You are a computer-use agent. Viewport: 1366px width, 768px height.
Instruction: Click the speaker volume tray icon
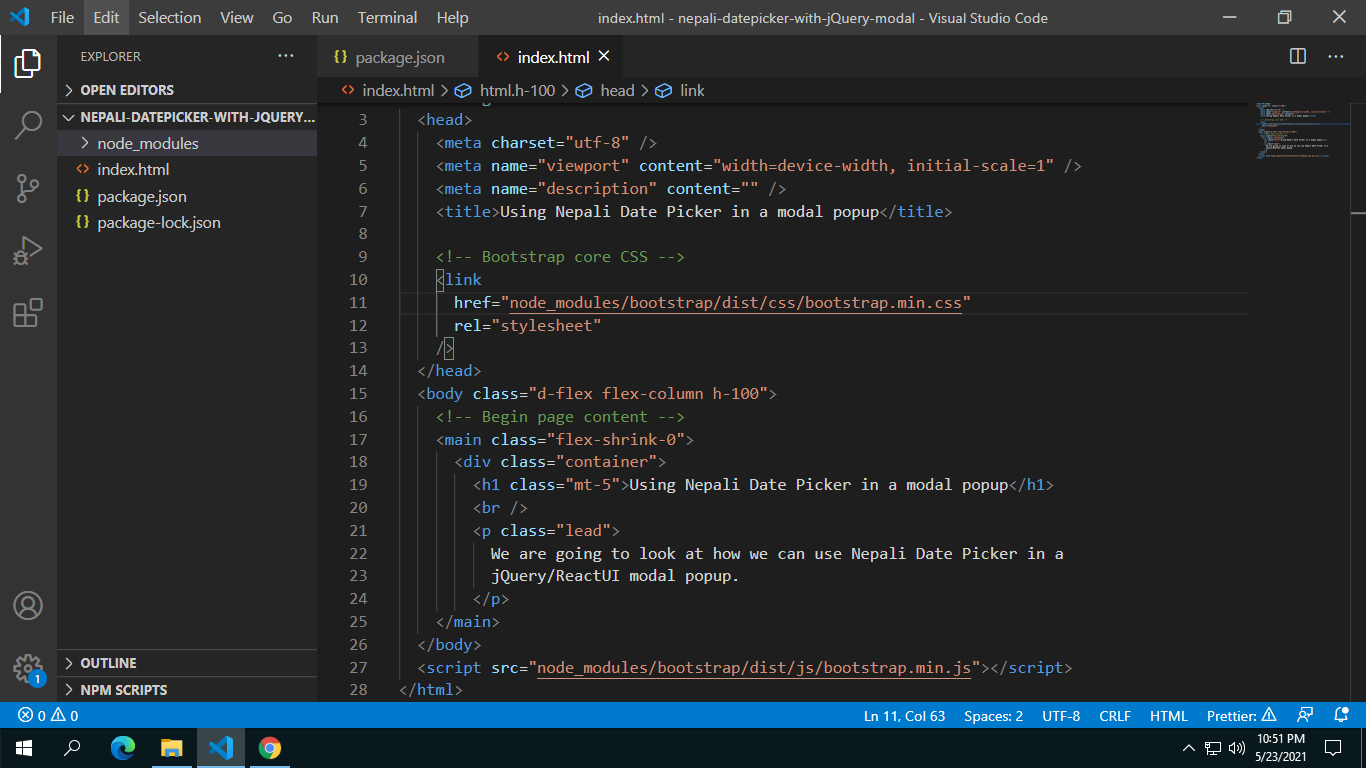click(1237, 748)
